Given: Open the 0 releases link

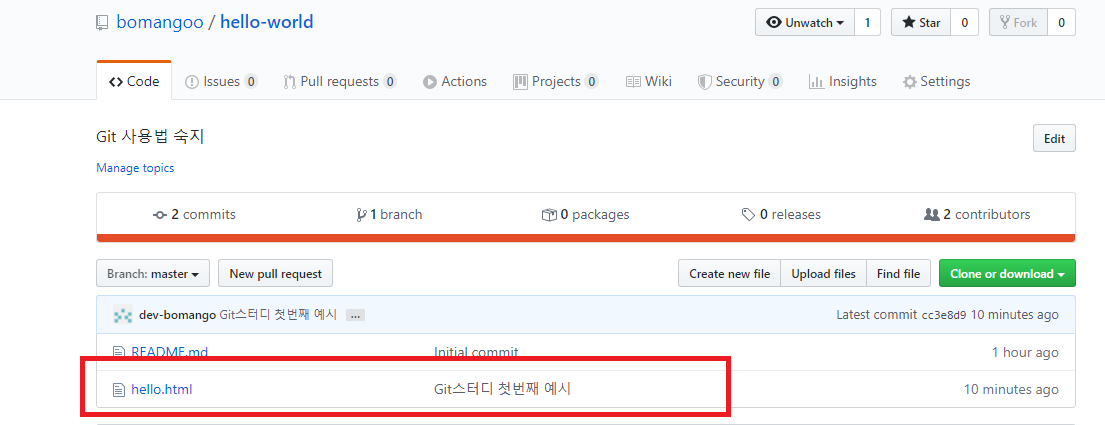Looking at the screenshot, I should point(782,214).
